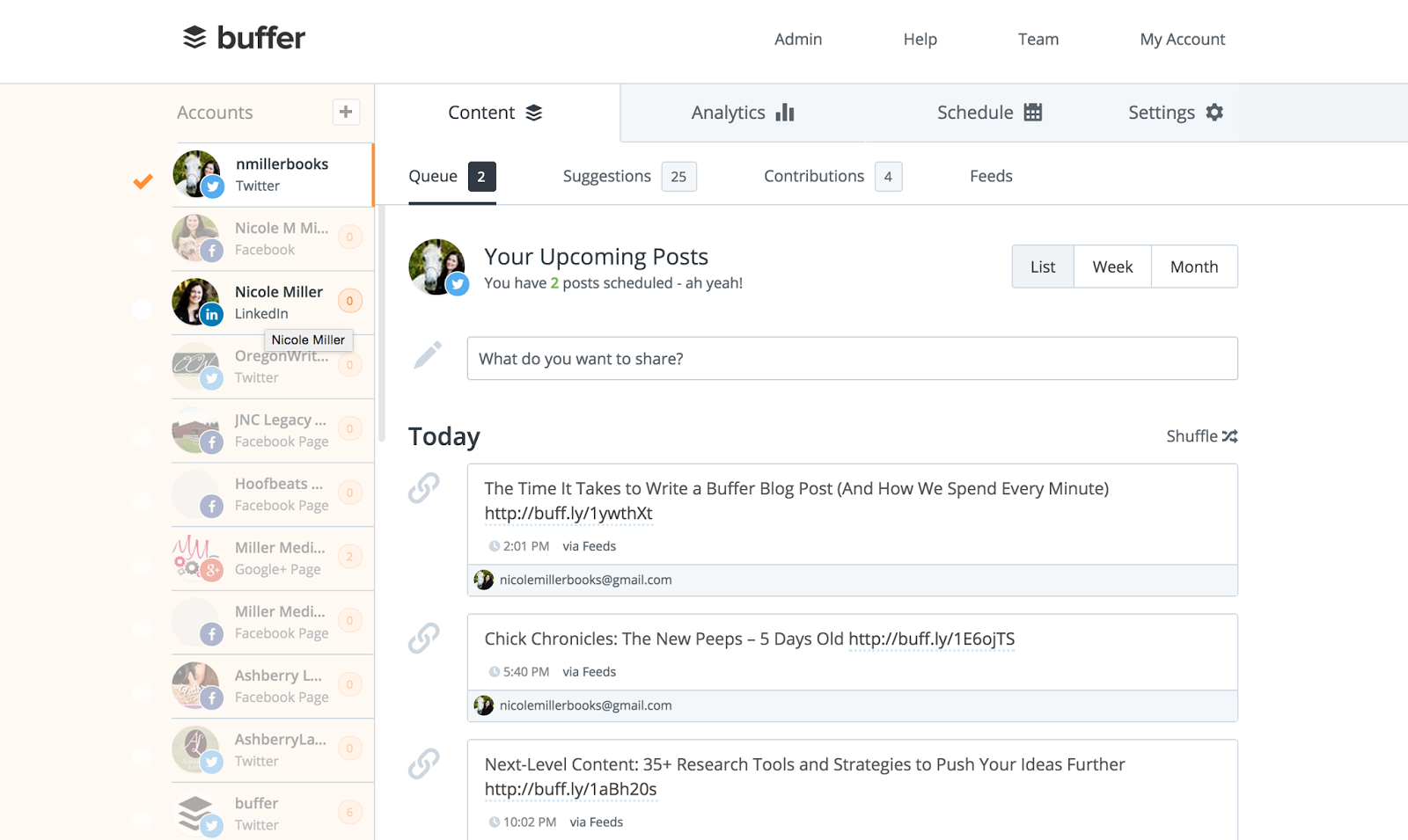Click the profile avatar beside Your Upcoming Posts

(x=437, y=267)
